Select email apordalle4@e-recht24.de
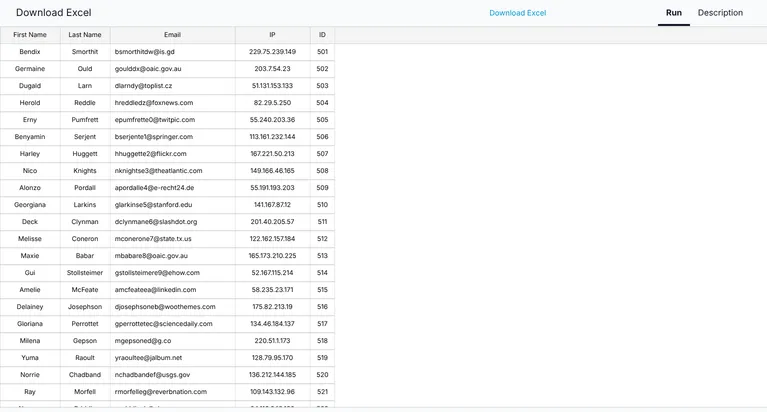Screen dimensions: 767x412 [x=173, y=188]
